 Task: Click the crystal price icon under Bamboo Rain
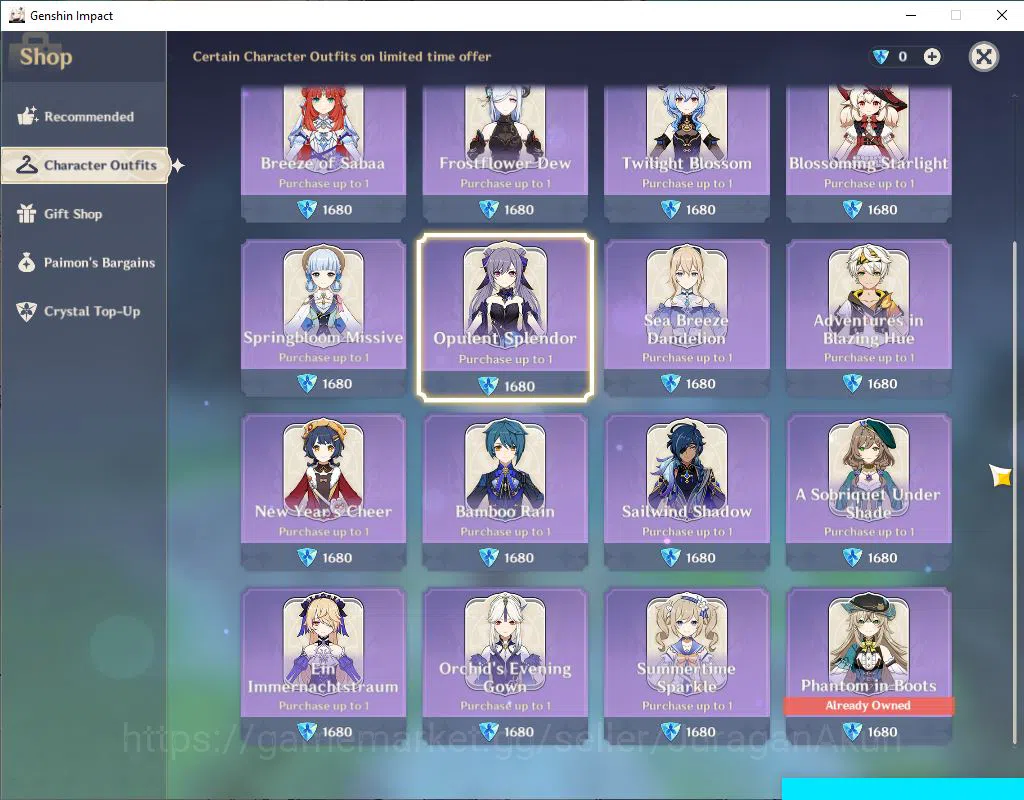pyautogui.click(x=488, y=558)
